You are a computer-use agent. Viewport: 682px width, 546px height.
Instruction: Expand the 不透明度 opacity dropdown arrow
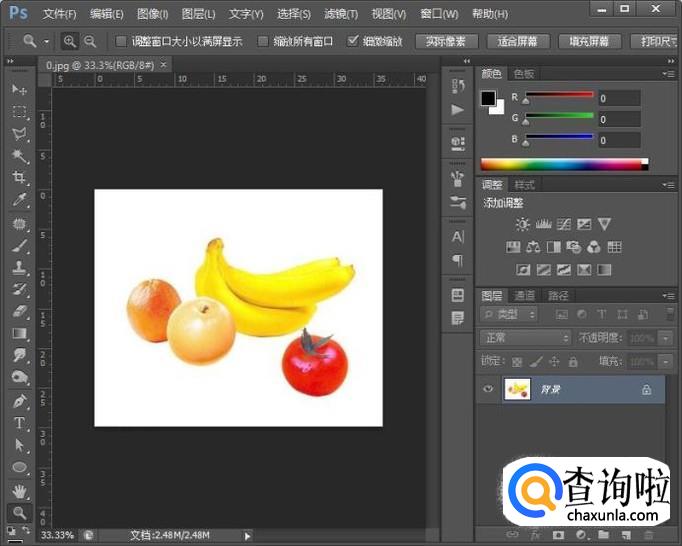point(666,339)
